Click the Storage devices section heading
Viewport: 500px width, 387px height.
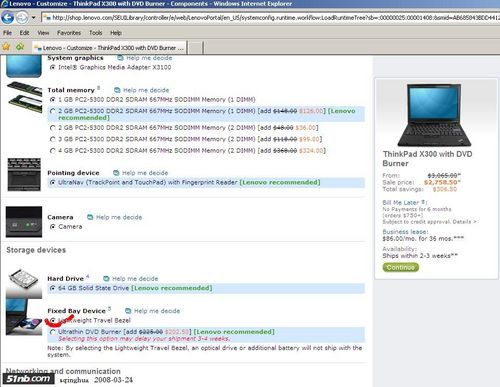[x=36, y=250]
